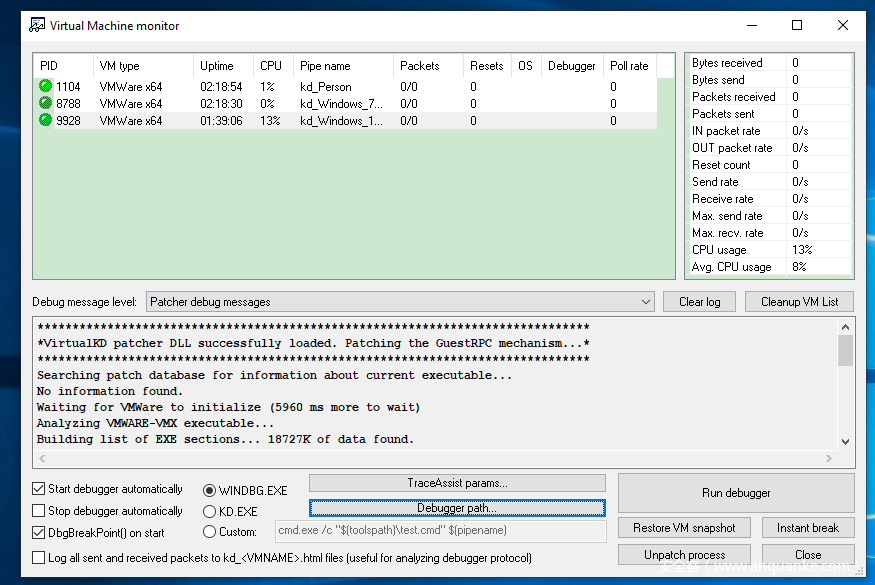Enable logging of all sent and received packets
This screenshot has width=875, height=585.
pos(39,558)
